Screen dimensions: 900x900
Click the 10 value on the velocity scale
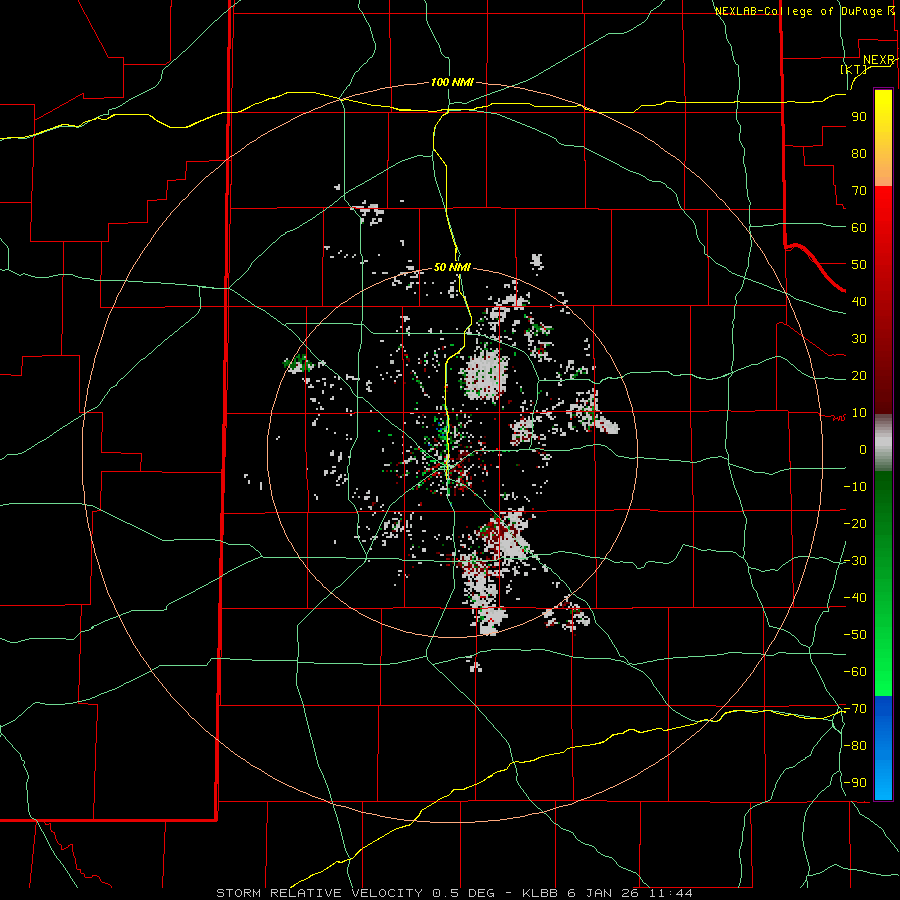859,413
